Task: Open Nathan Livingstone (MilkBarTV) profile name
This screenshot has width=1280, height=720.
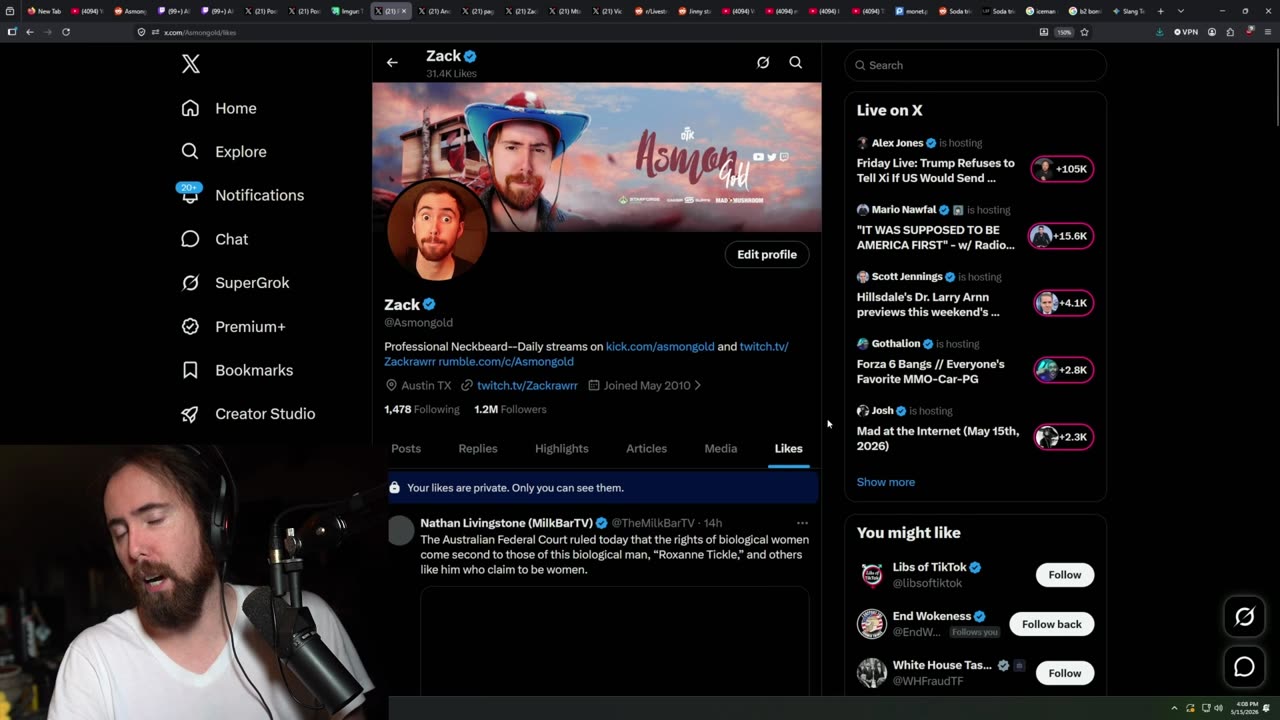Action: coord(507,523)
